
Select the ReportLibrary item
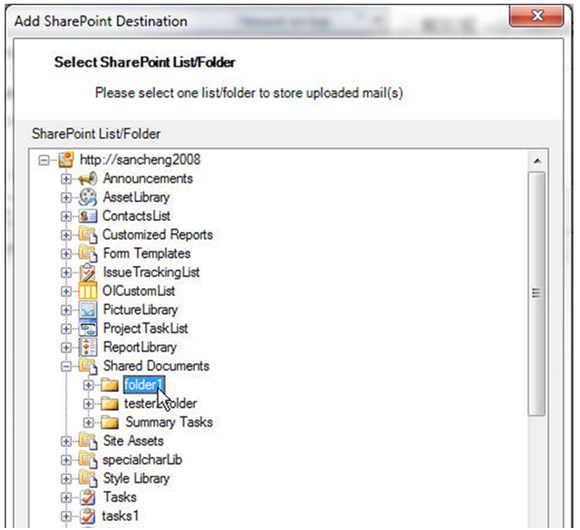[x=140, y=347]
